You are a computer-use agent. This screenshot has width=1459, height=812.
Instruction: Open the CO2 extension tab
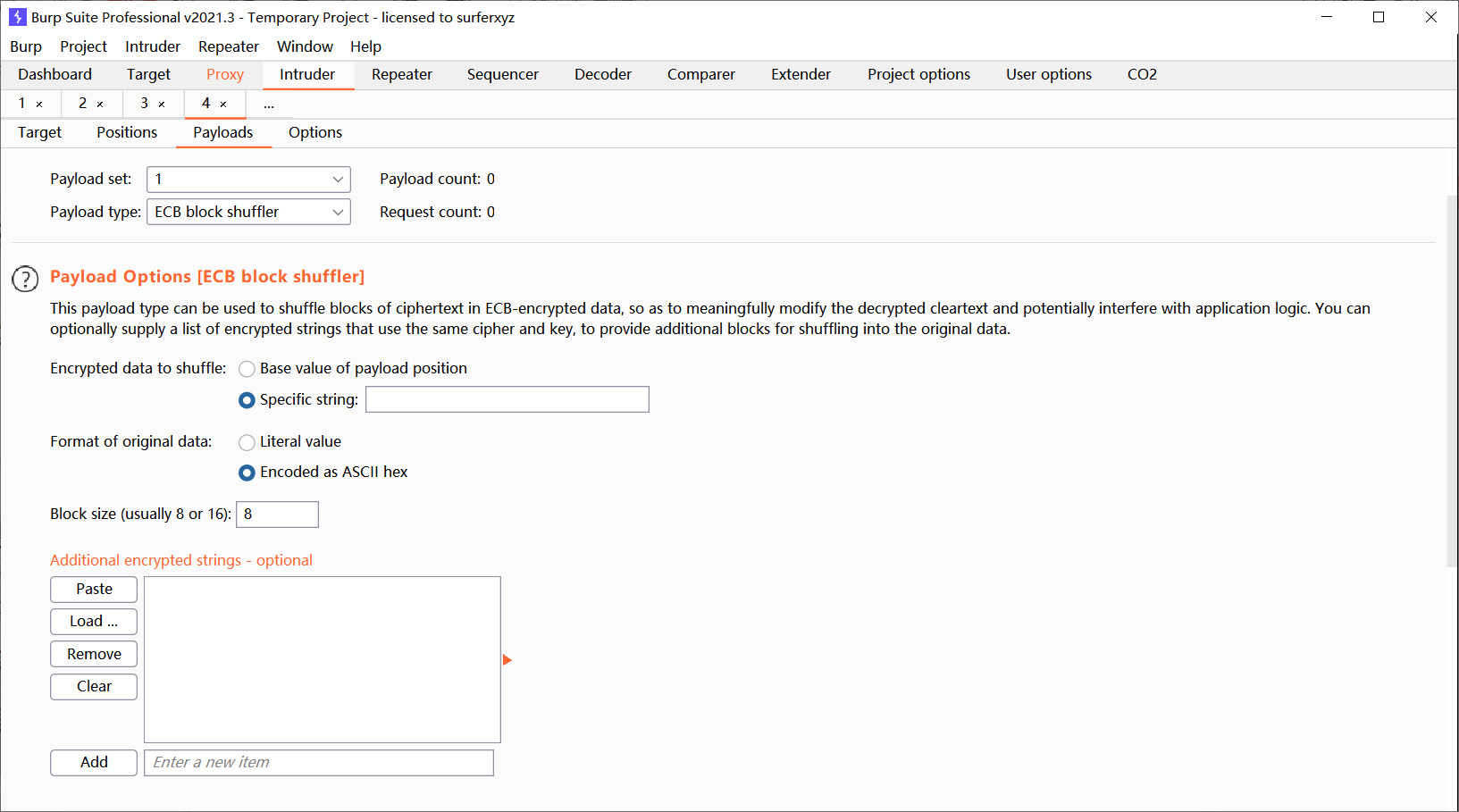pos(1142,75)
